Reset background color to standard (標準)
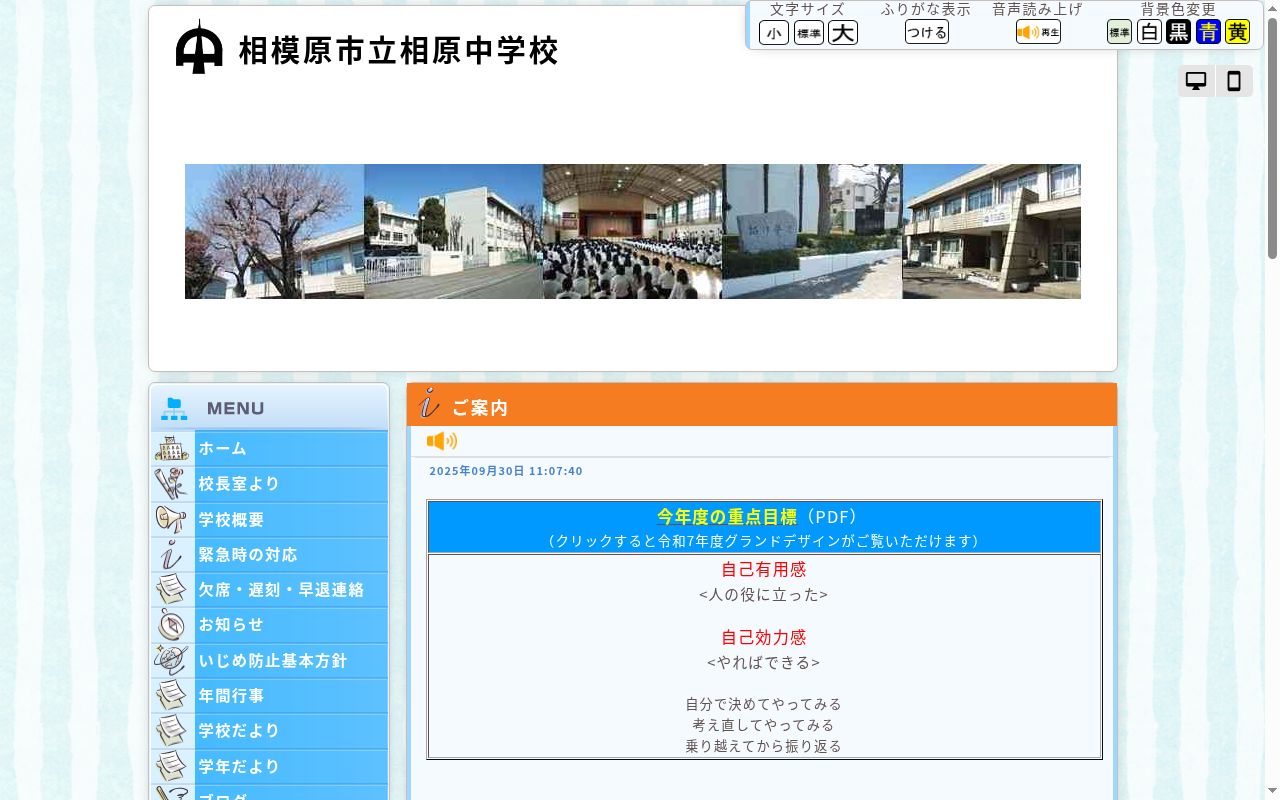Screen dimensions: 1280x800 (1119, 32)
